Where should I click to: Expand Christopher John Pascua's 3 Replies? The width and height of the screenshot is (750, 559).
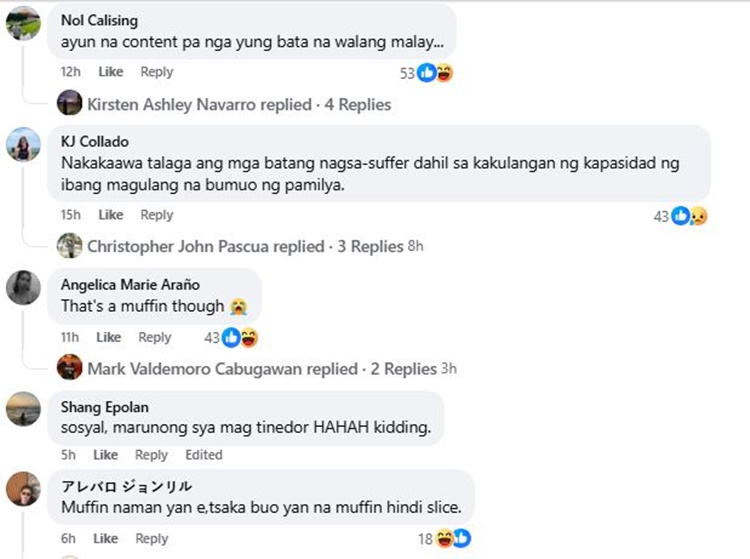[x=245, y=246]
